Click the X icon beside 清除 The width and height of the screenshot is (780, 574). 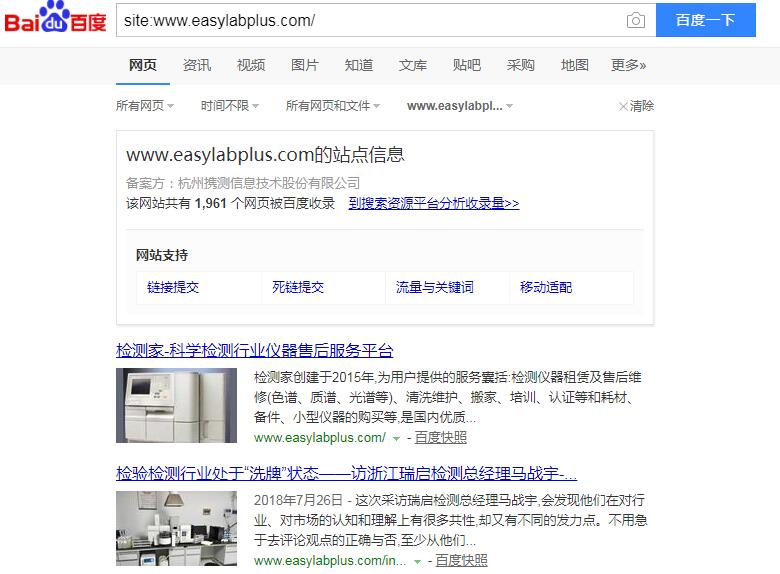tap(622, 106)
